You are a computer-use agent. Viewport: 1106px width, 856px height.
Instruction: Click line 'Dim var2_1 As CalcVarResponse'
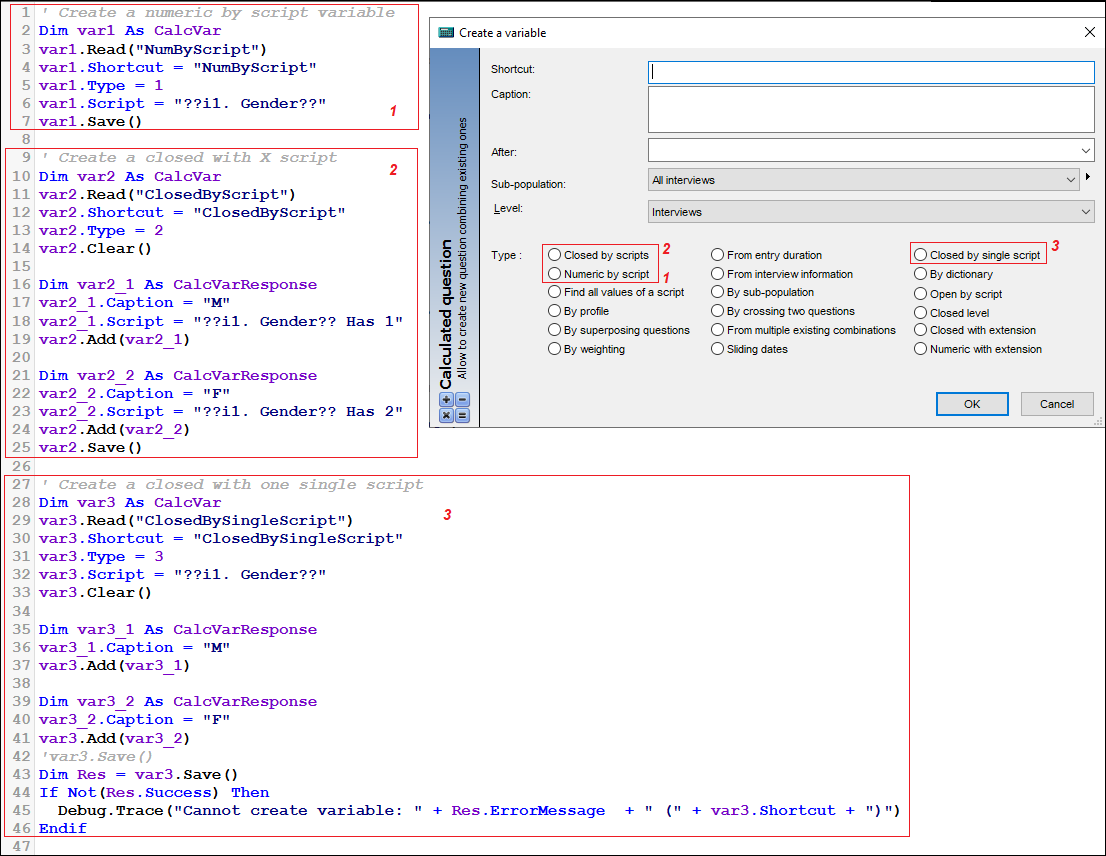tap(178, 284)
